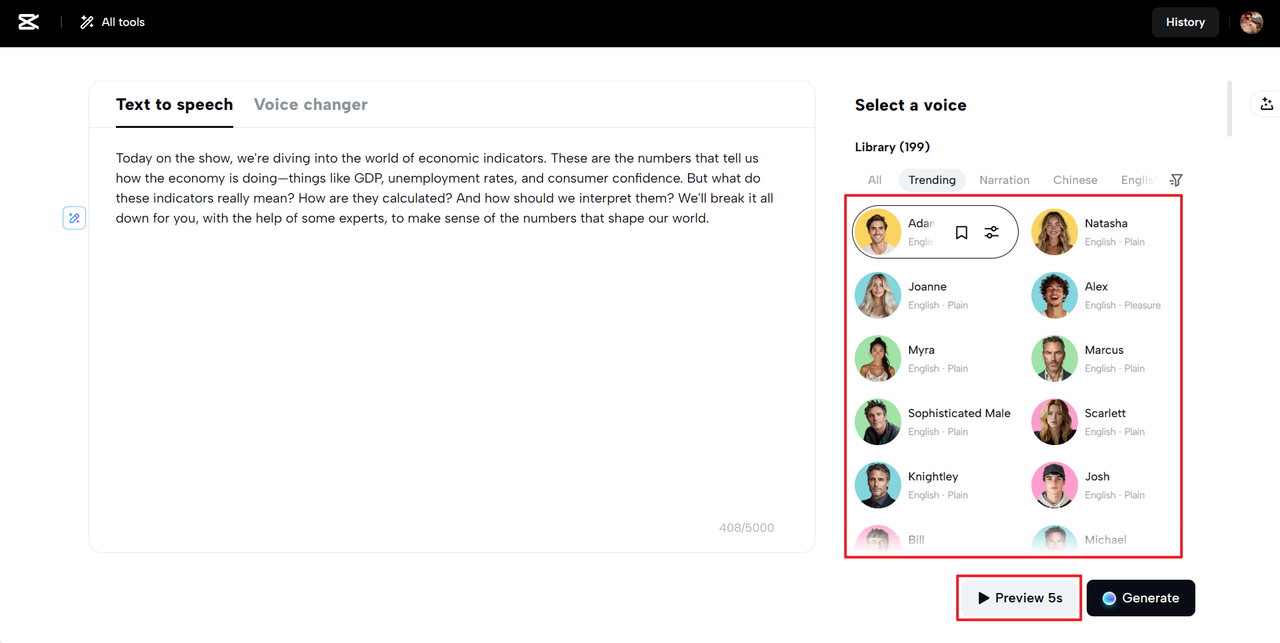
Task: Click the AI writer icon beside the text box
Action: 74,218
